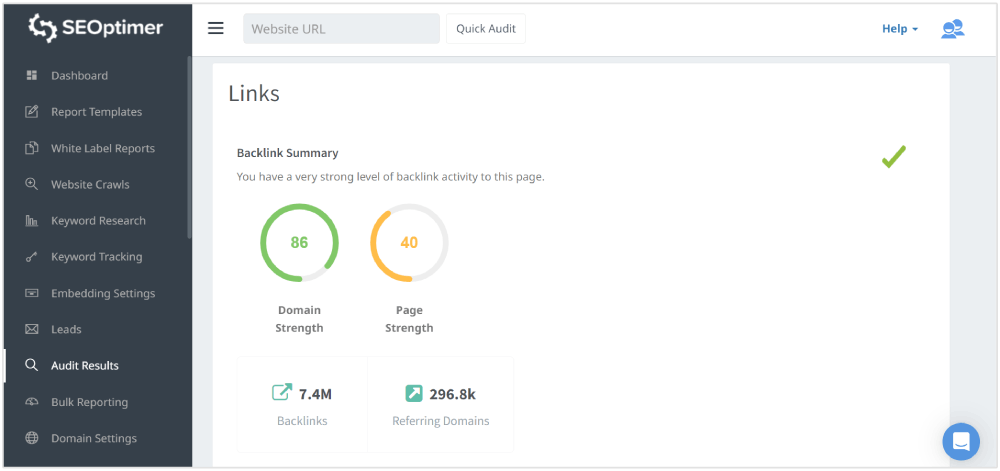Go to White Label Reports
The width and height of the screenshot is (1000, 471).
click(x=102, y=148)
